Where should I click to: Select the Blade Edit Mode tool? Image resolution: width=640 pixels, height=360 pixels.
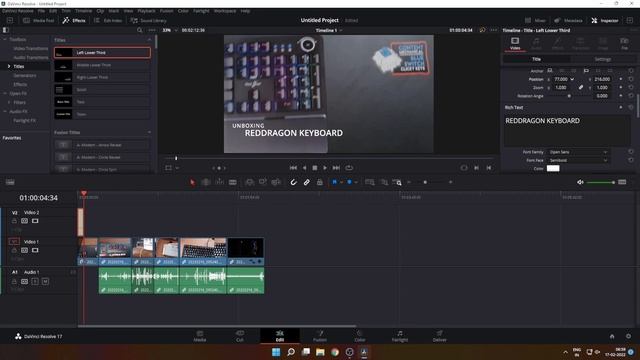point(233,182)
